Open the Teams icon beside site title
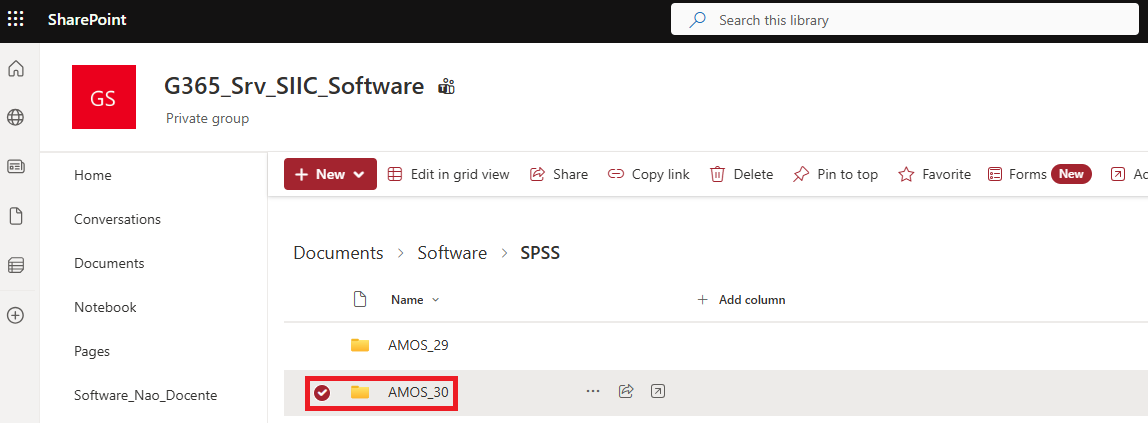 446,87
